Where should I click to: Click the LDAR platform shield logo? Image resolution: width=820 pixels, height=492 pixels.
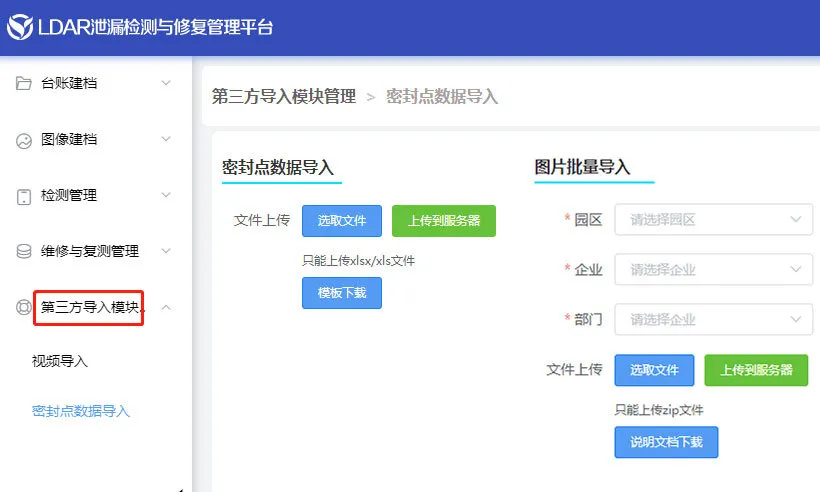(20, 27)
